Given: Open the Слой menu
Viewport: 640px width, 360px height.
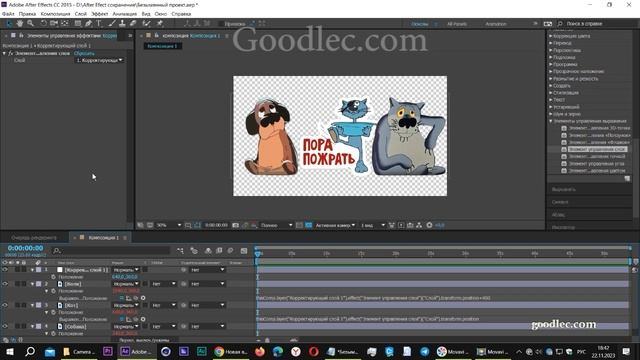Looking at the screenshot, I should pyautogui.click(x=80, y=14).
